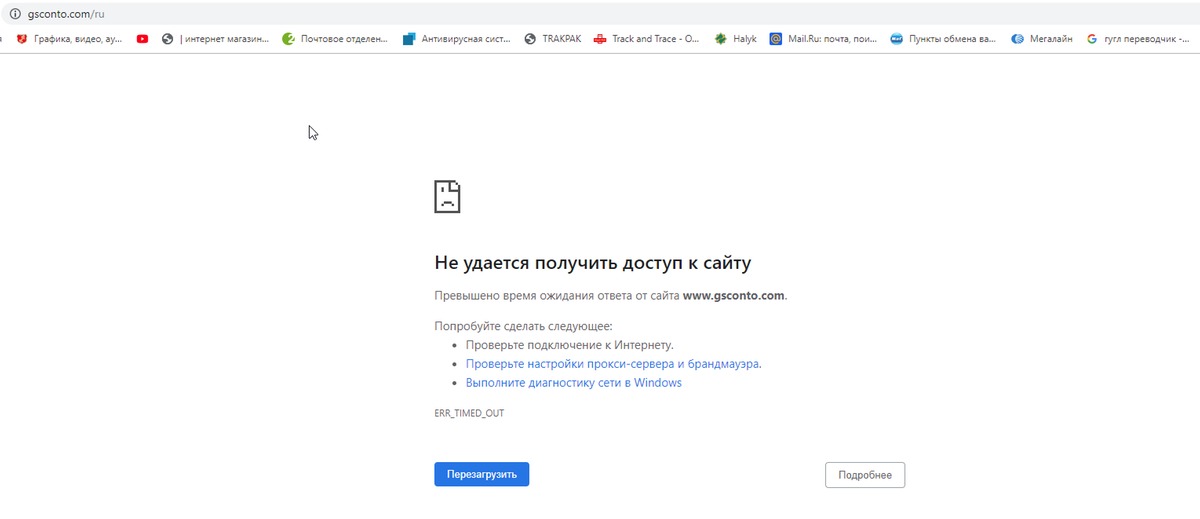Open the интернет магазин bookmark

click(x=216, y=39)
